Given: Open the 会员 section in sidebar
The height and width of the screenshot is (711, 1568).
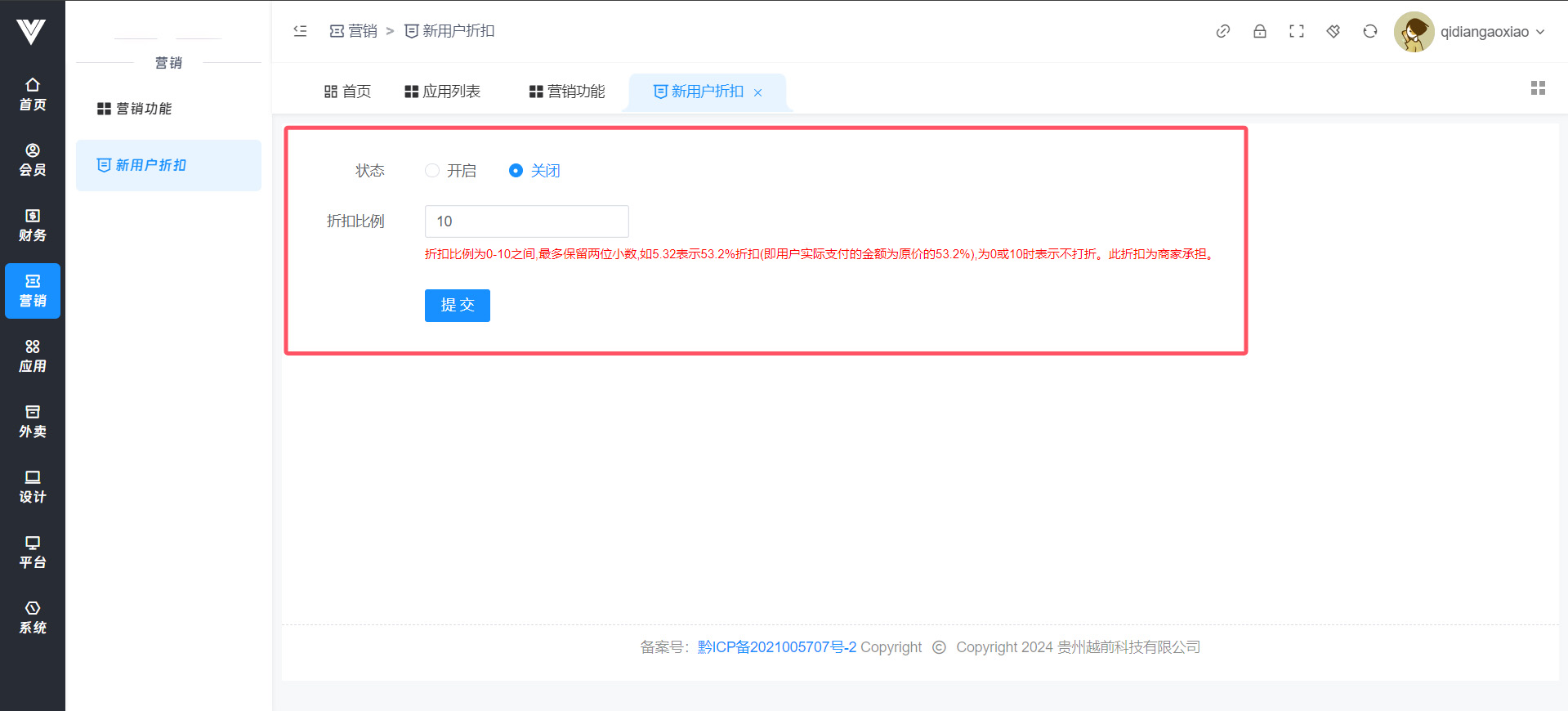Looking at the screenshot, I should pos(33,159).
